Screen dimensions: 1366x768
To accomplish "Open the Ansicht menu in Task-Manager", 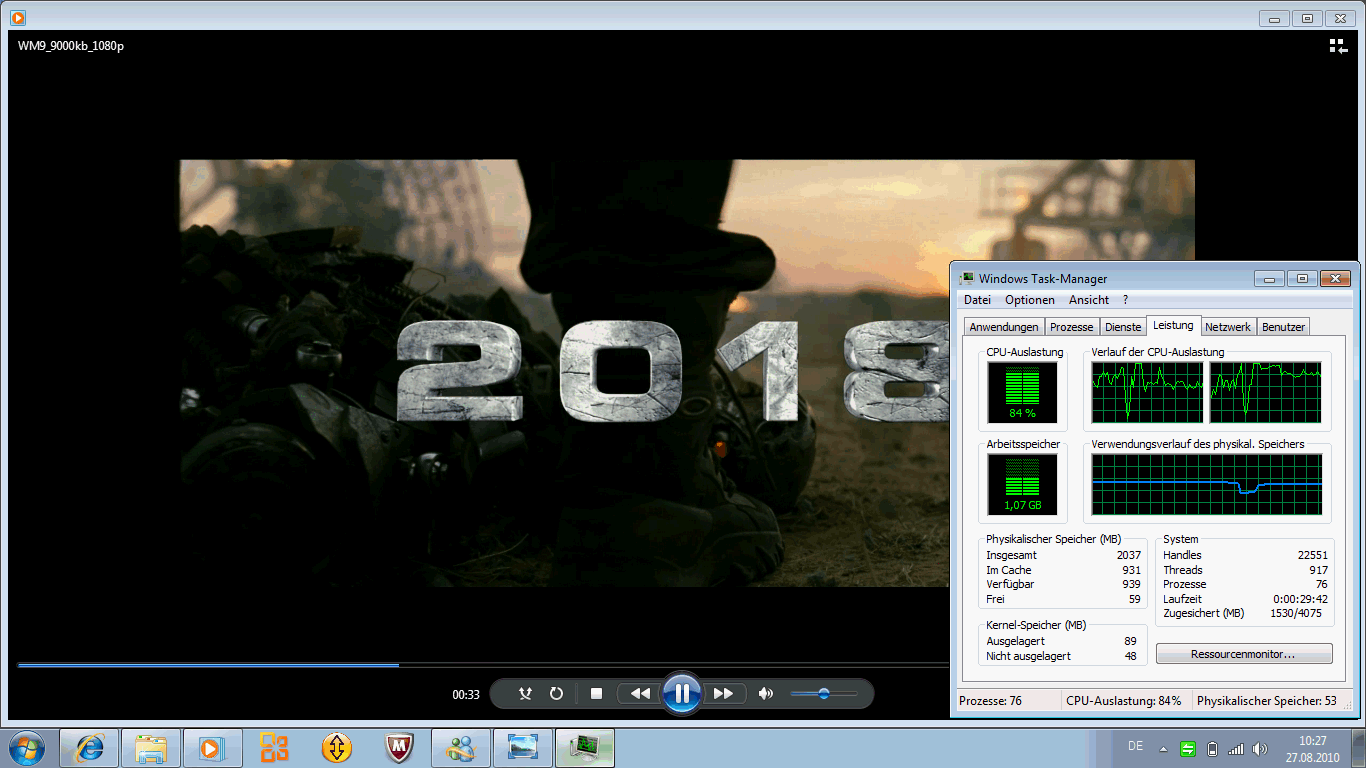I will click(x=1089, y=300).
